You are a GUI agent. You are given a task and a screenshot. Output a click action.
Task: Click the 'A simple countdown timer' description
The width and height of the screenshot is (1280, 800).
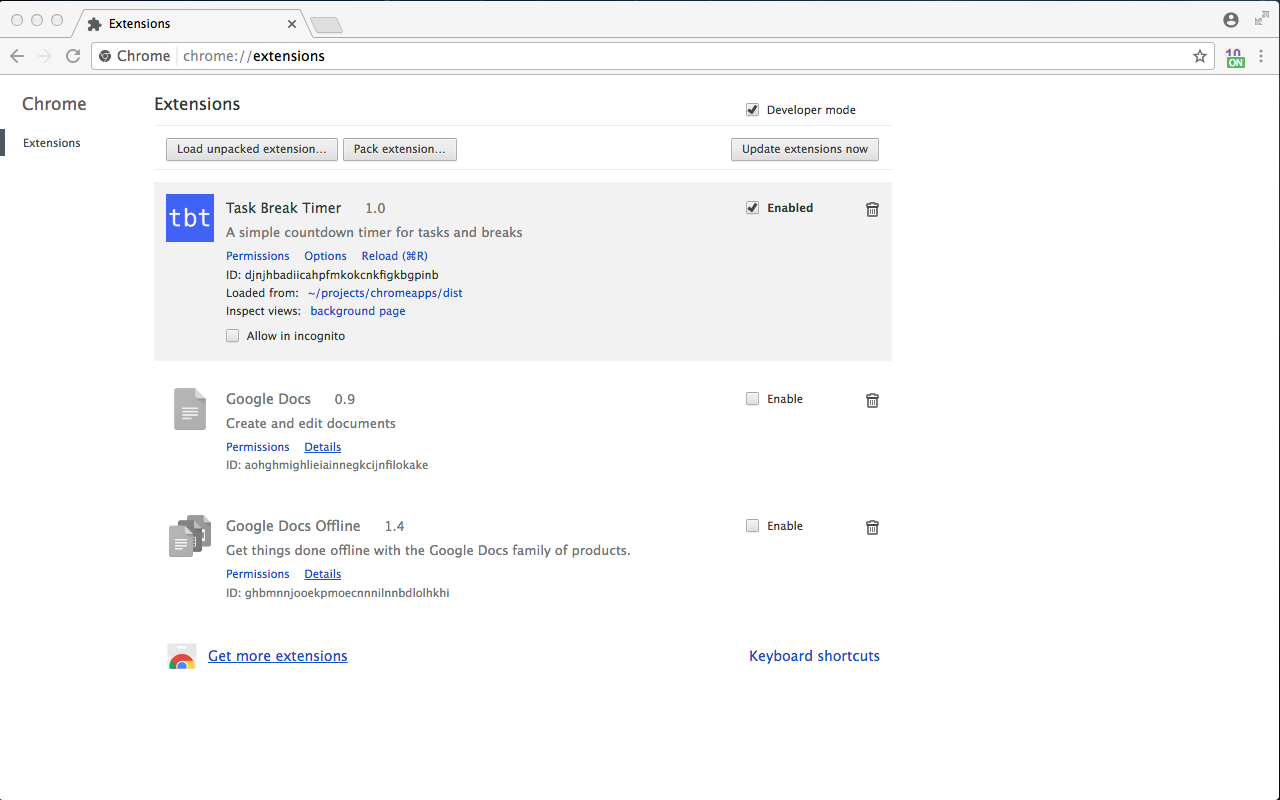click(x=374, y=232)
